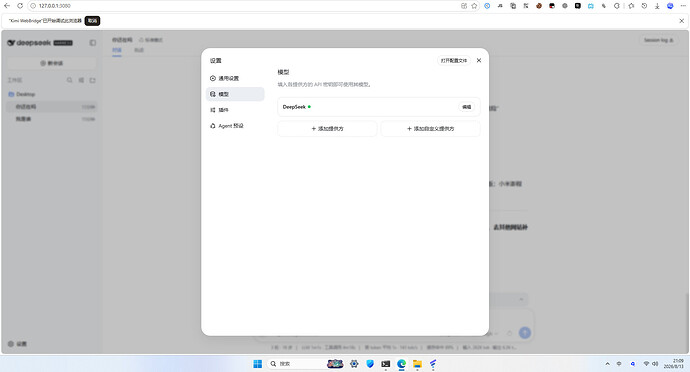Image resolution: width=690 pixels, height=372 pixels.
Task: Open the Session log button
Action: click(658, 40)
